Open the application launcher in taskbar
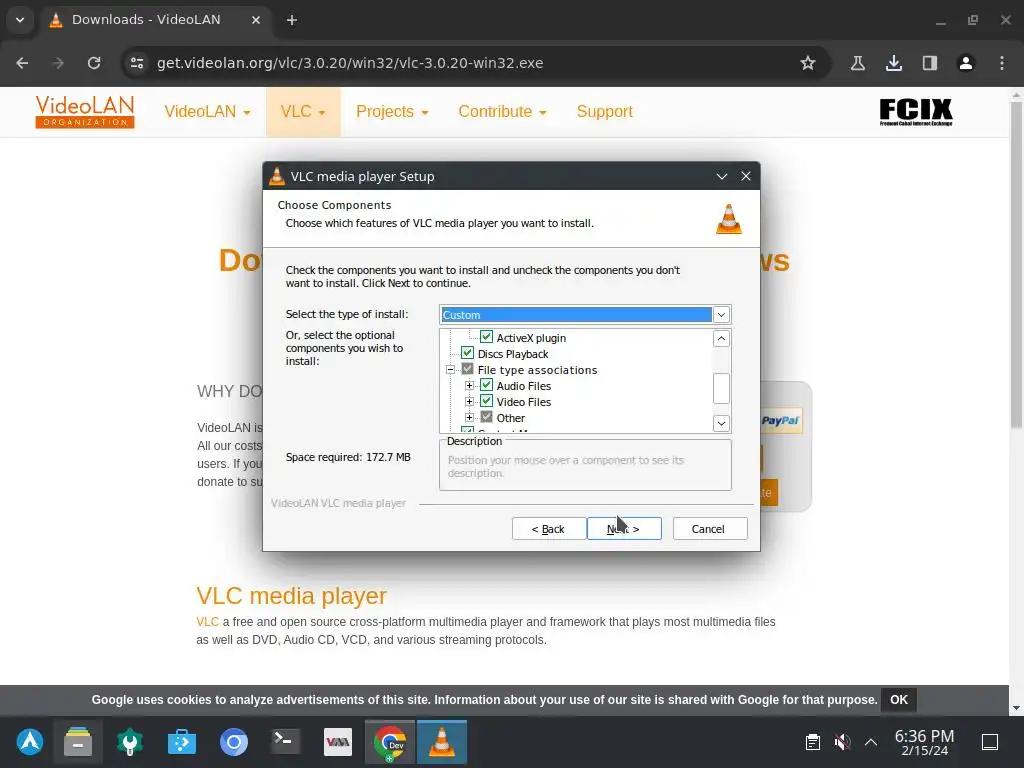The image size is (1024, 768). click(30, 742)
